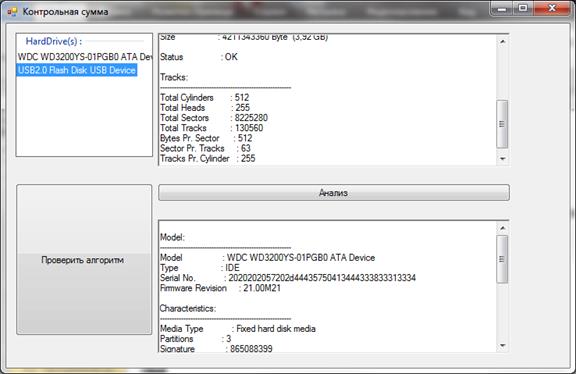Click the application icon in title bar
Viewport: 576px width, 374px height.
pyautogui.click(x=12, y=12)
